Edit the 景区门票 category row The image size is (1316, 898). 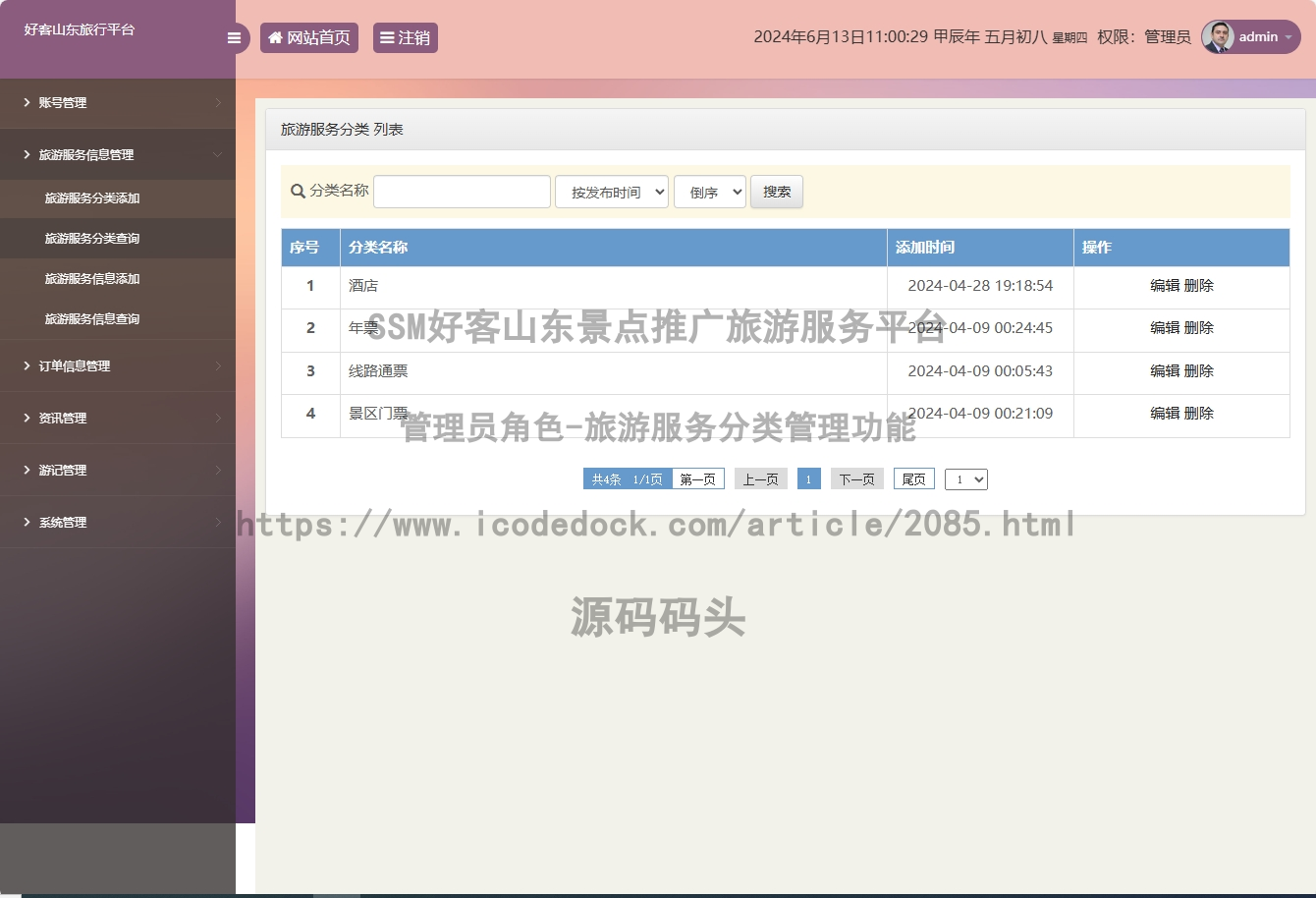[x=1165, y=414]
